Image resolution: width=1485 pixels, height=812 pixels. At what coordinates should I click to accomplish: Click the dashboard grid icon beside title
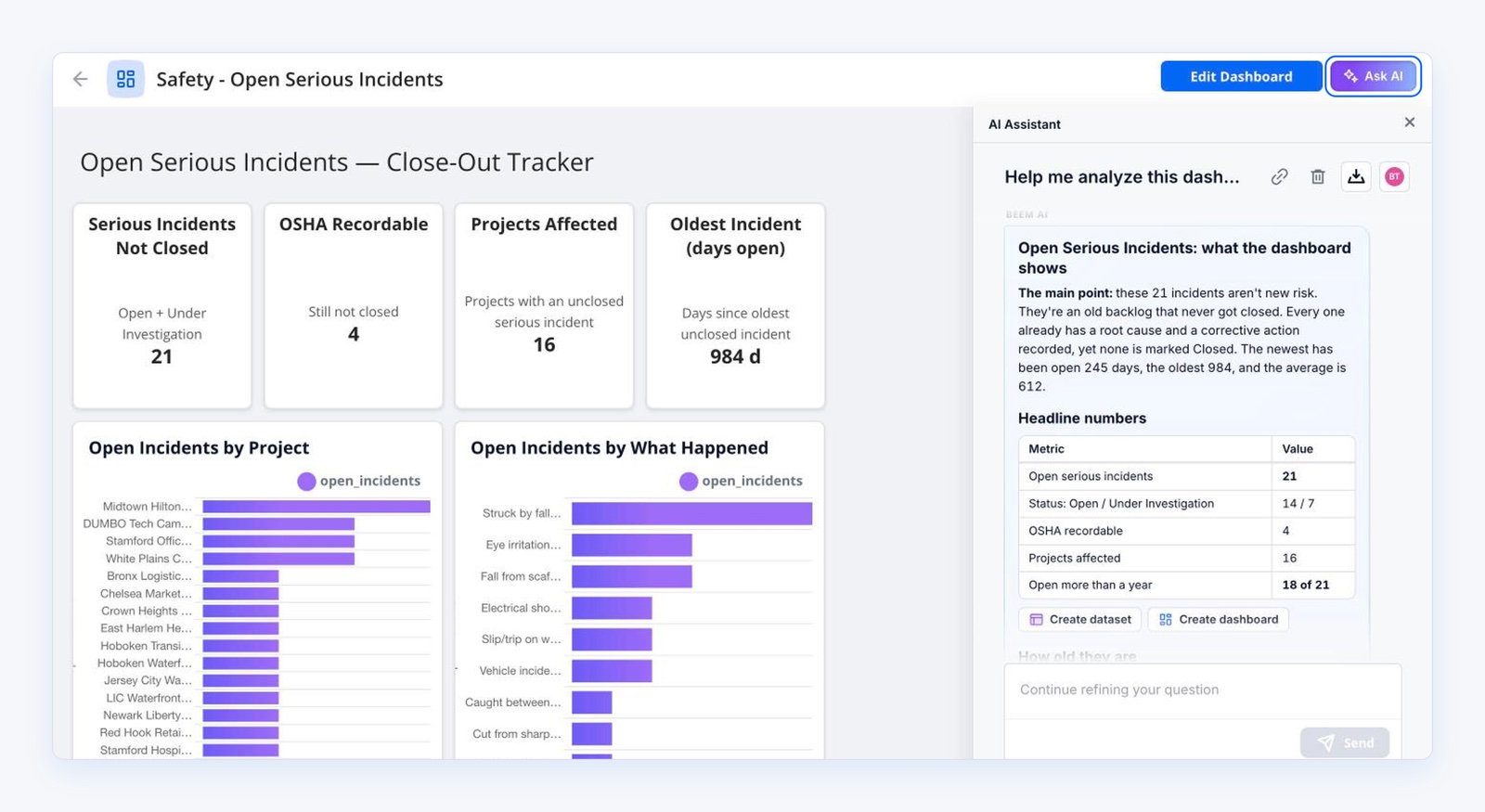(125, 79)
